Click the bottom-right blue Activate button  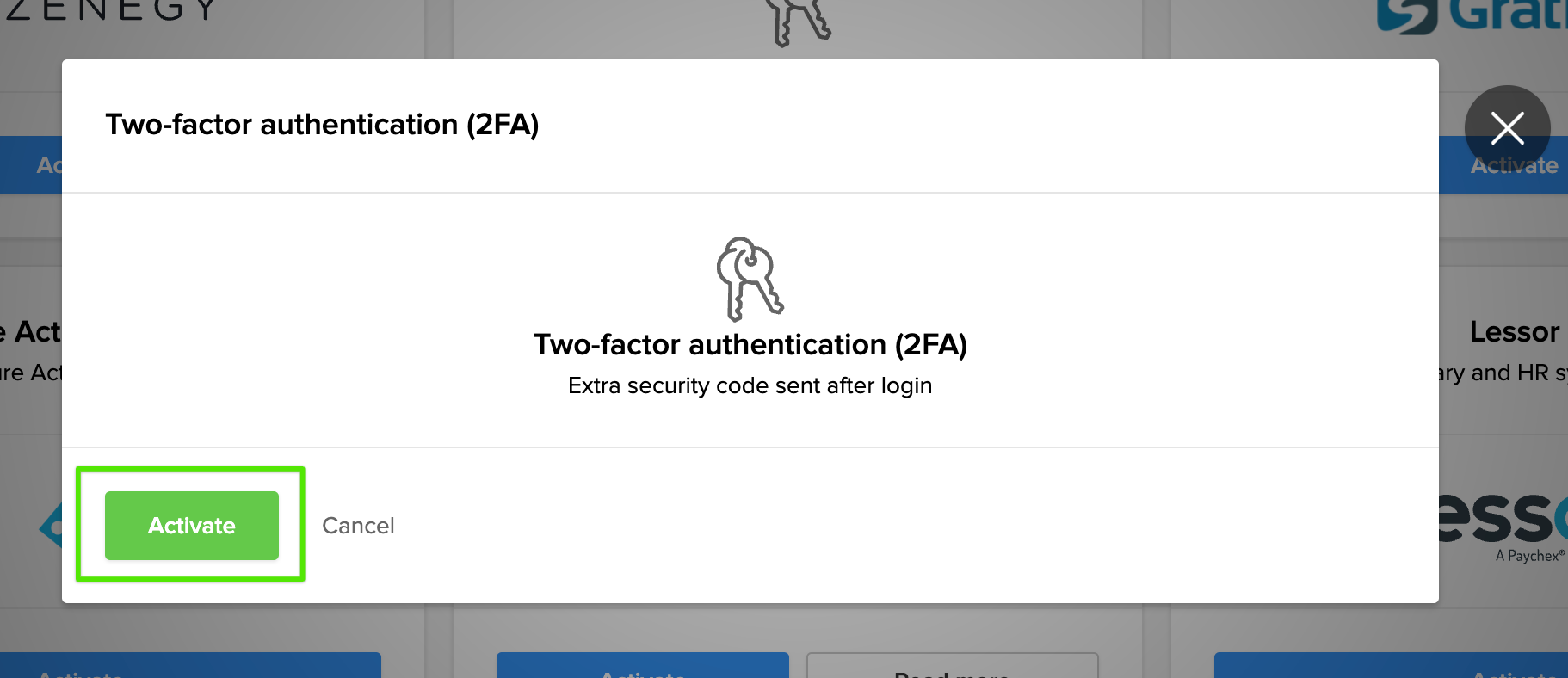tap(1391, 665)
